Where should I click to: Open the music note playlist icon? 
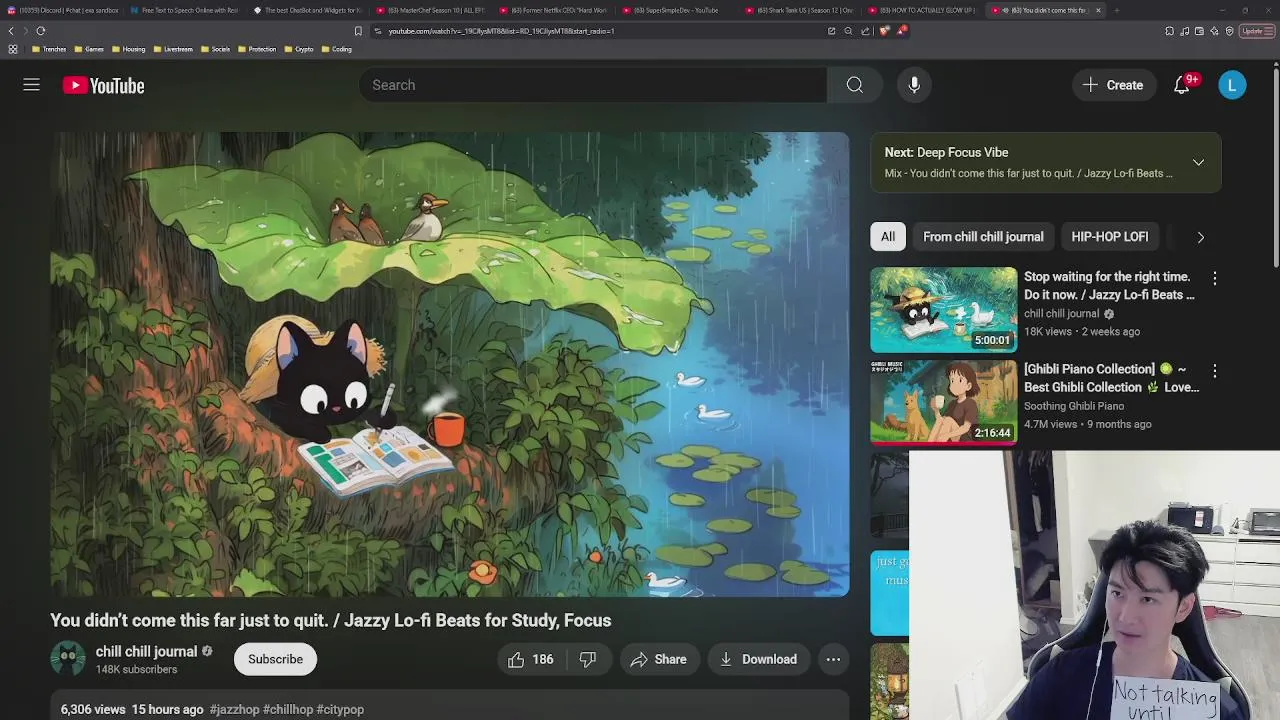pos(1184,31)
